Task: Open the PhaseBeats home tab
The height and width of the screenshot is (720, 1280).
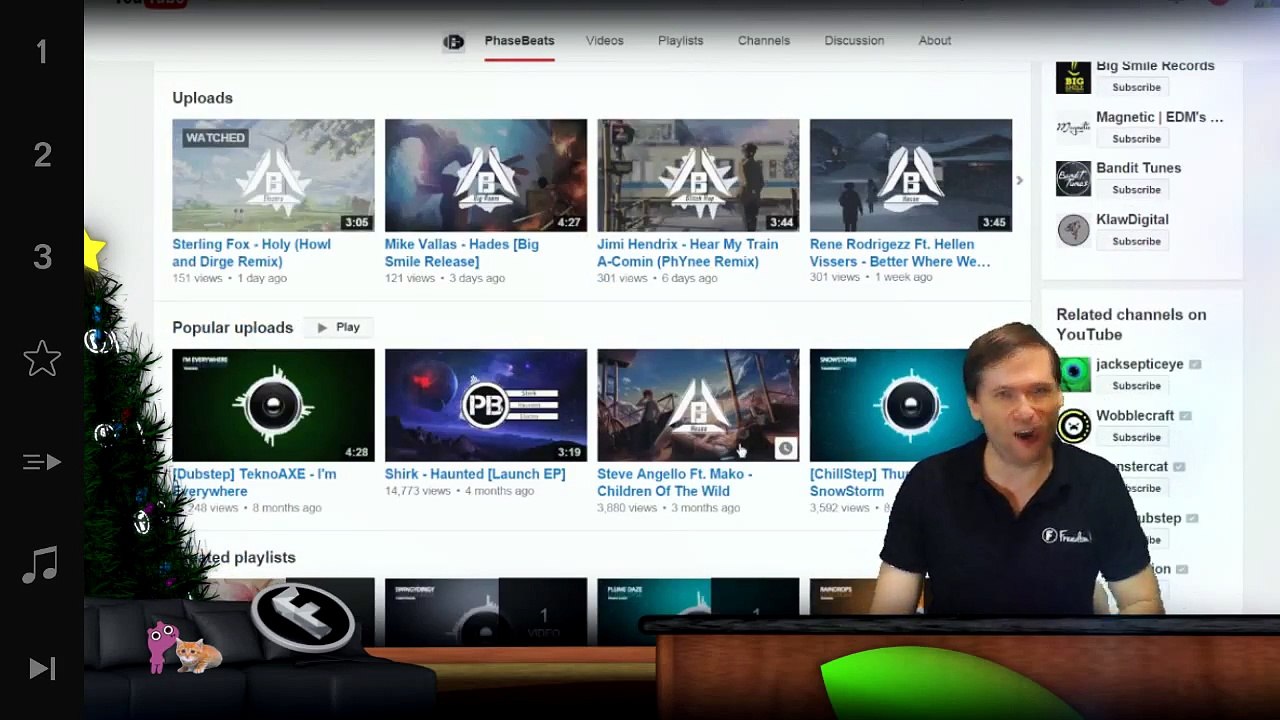Action: click(519, 41)
